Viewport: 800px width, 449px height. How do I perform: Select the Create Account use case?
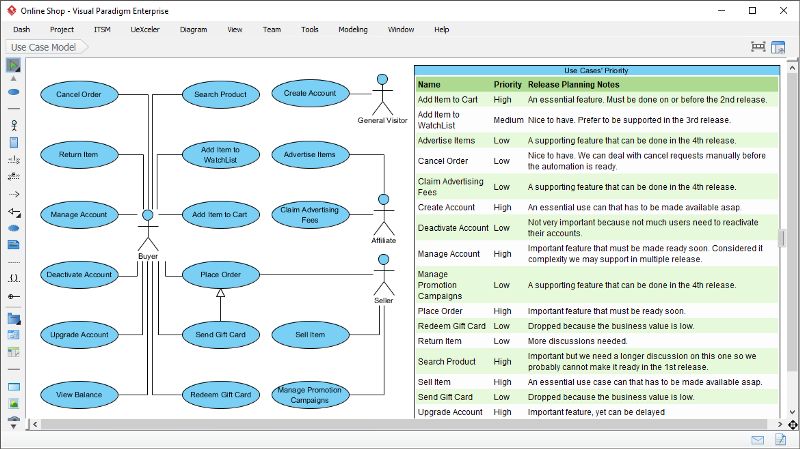(310, 93)
